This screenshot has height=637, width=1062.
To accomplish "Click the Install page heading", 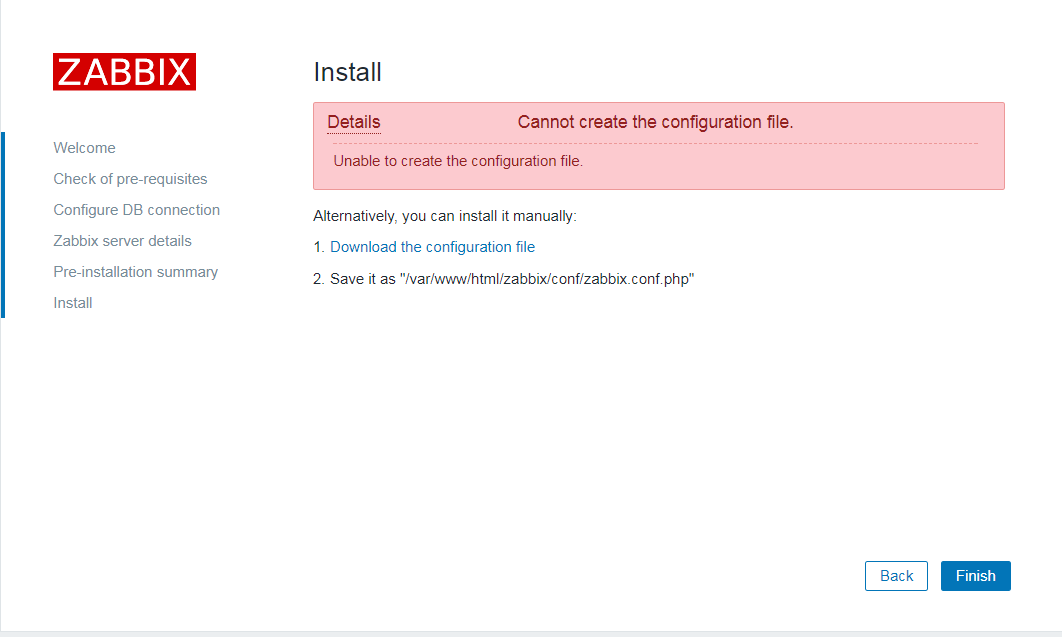I will [347, 72].
